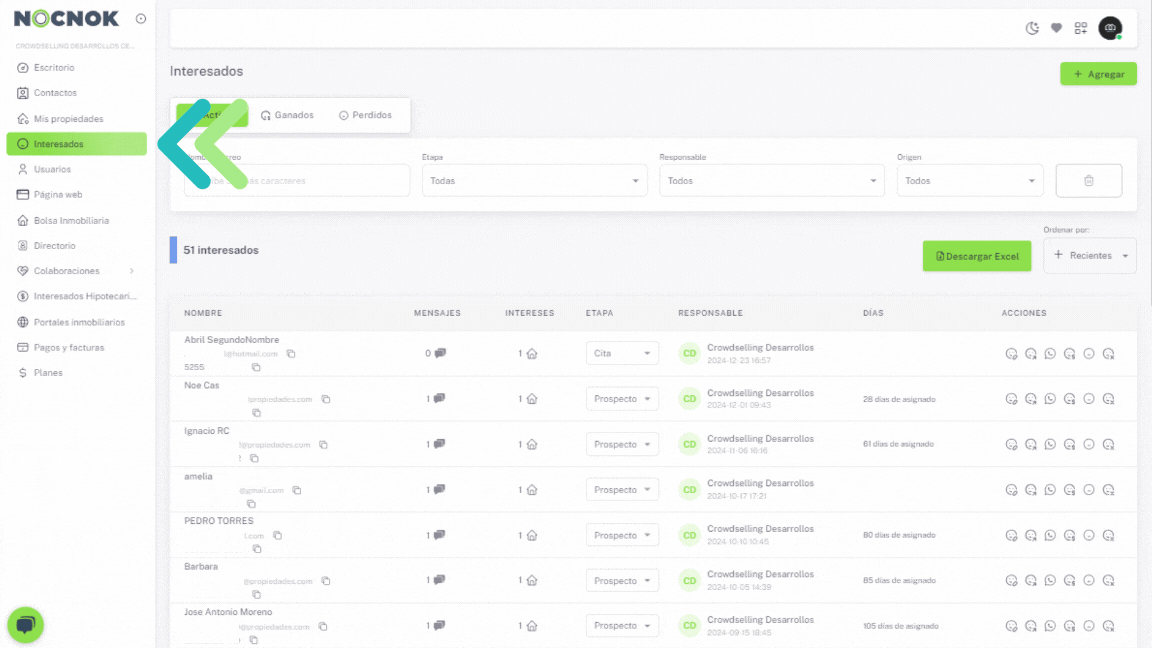Click plain face icon in Jose Antonio Moreno row
This screenshot has height=648, width=1152.
[1089, 626]
